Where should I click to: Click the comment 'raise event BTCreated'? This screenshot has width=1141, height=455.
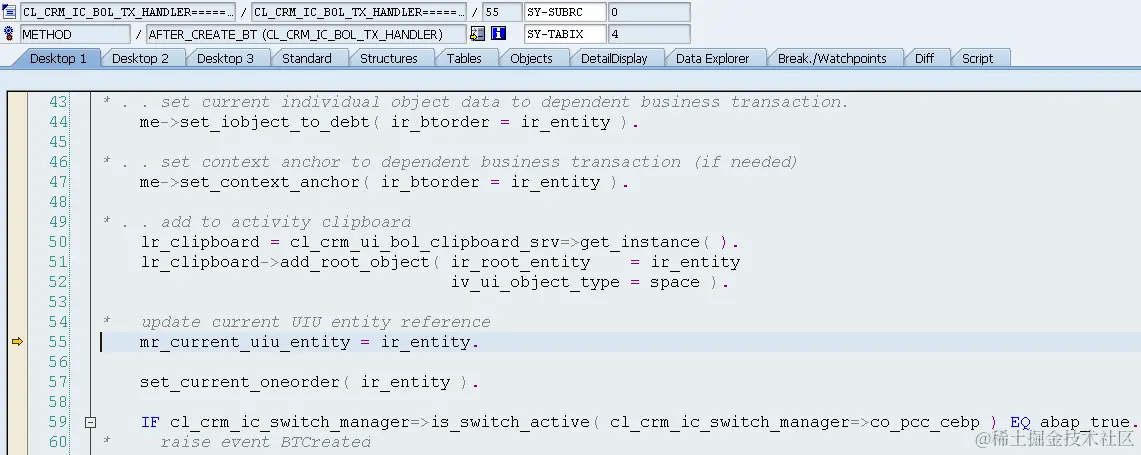point(266,442)
